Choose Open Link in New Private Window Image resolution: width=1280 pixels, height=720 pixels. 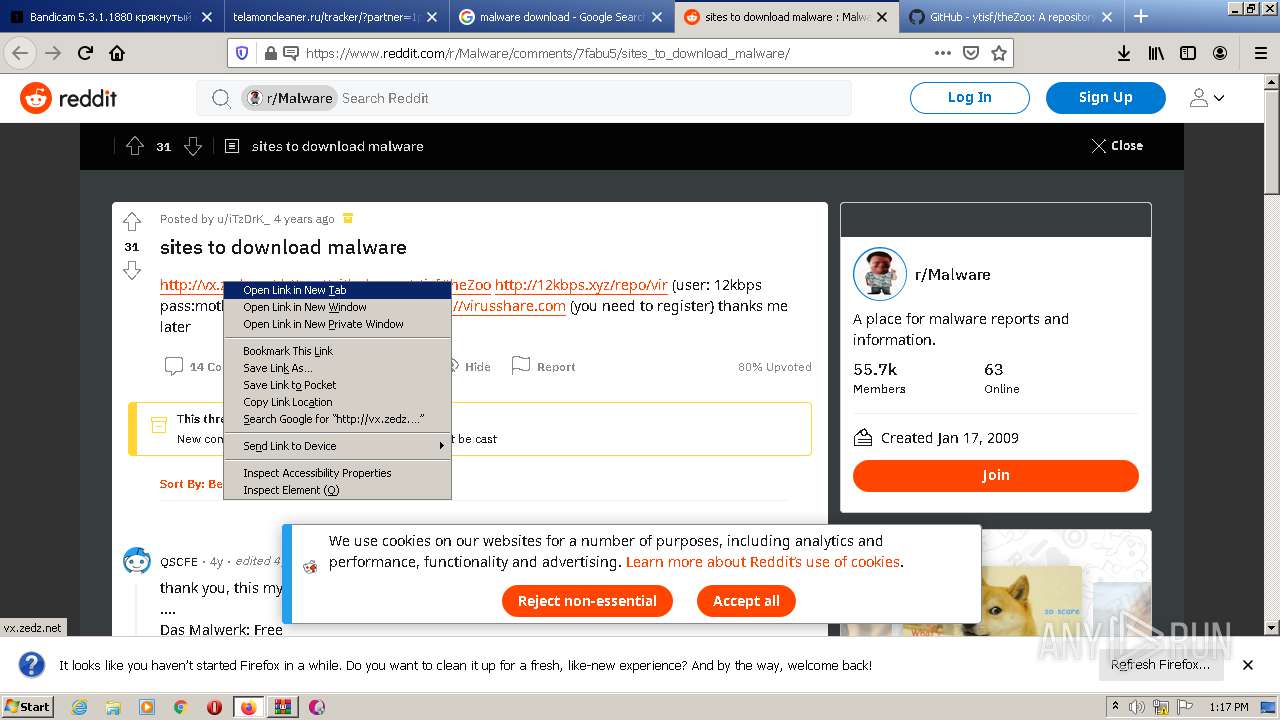click(x=337, y=324)
